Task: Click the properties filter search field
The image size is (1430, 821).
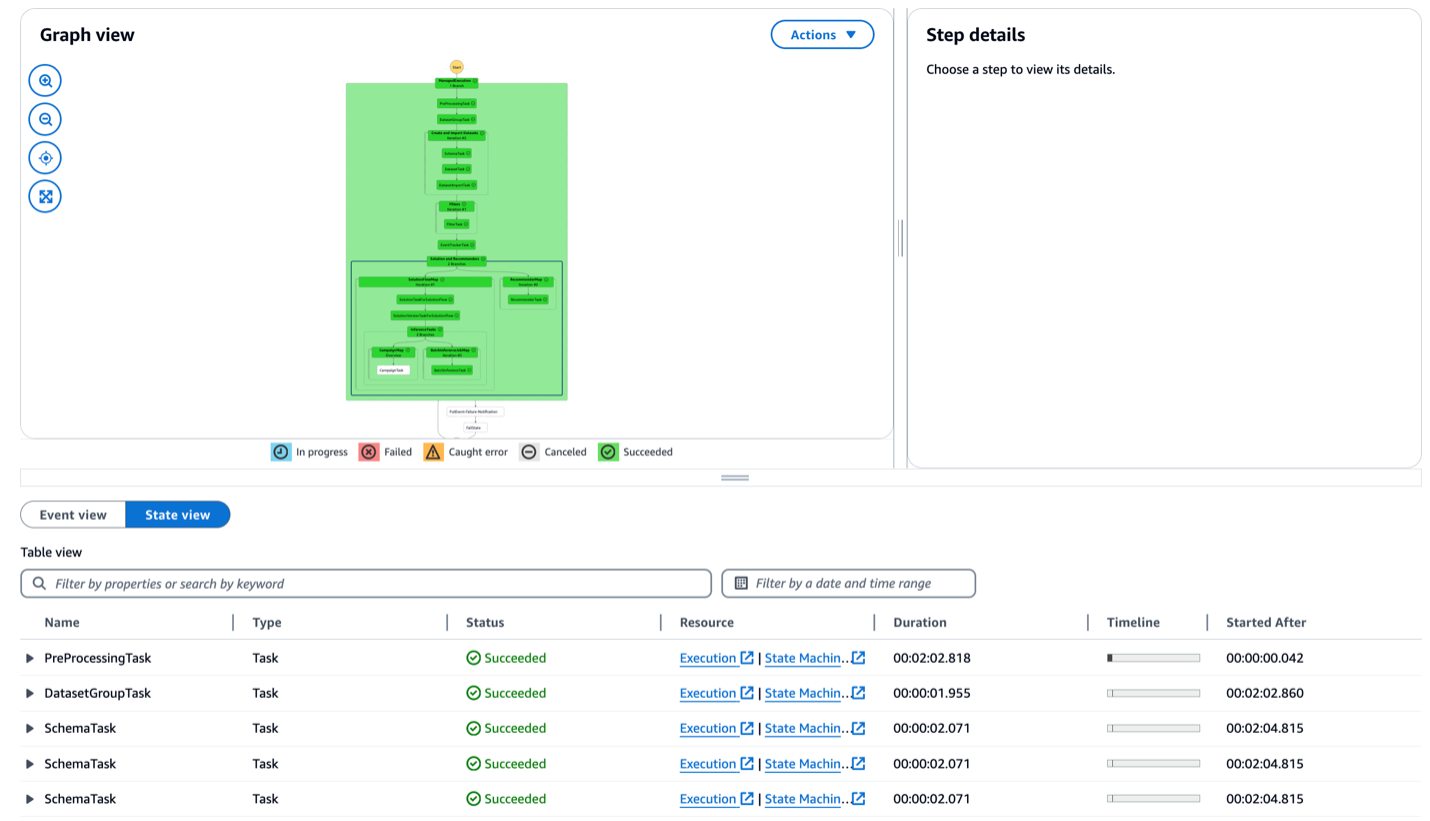Action: tap(366, 583)
